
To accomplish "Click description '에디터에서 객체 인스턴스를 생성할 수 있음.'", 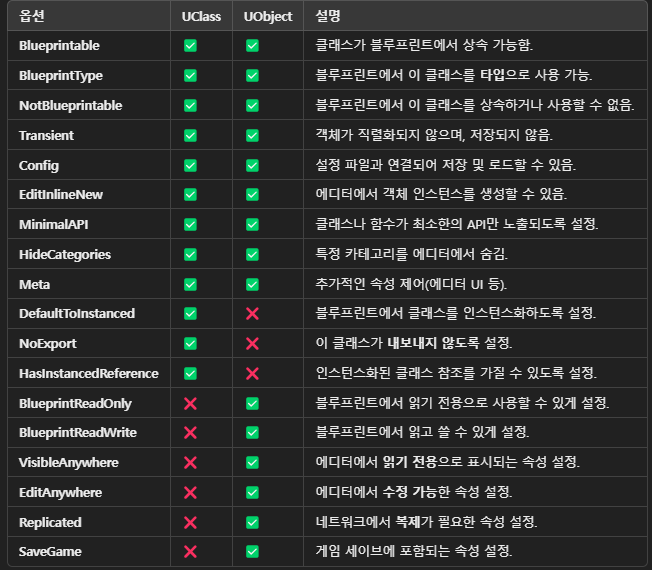I will pyautogui.click(x=441, y=194).
